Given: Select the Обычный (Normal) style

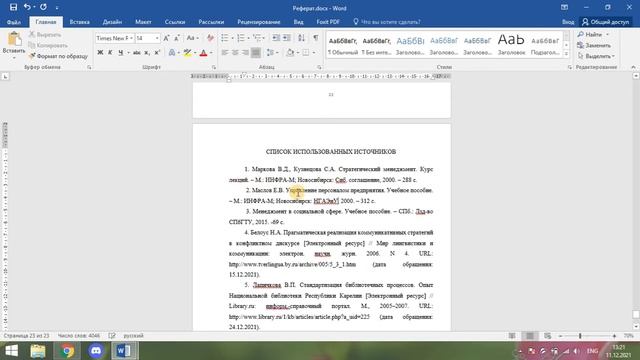Looking at the screenshot, I should [x=343, y=45].
